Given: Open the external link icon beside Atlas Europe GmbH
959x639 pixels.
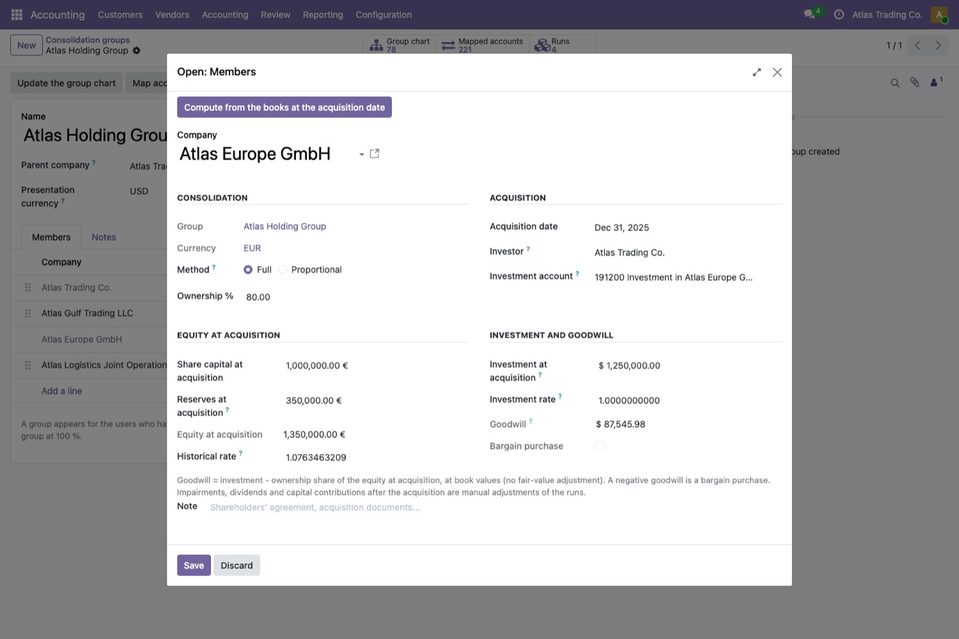Looking at the screenshot, I should coord(374,153).
